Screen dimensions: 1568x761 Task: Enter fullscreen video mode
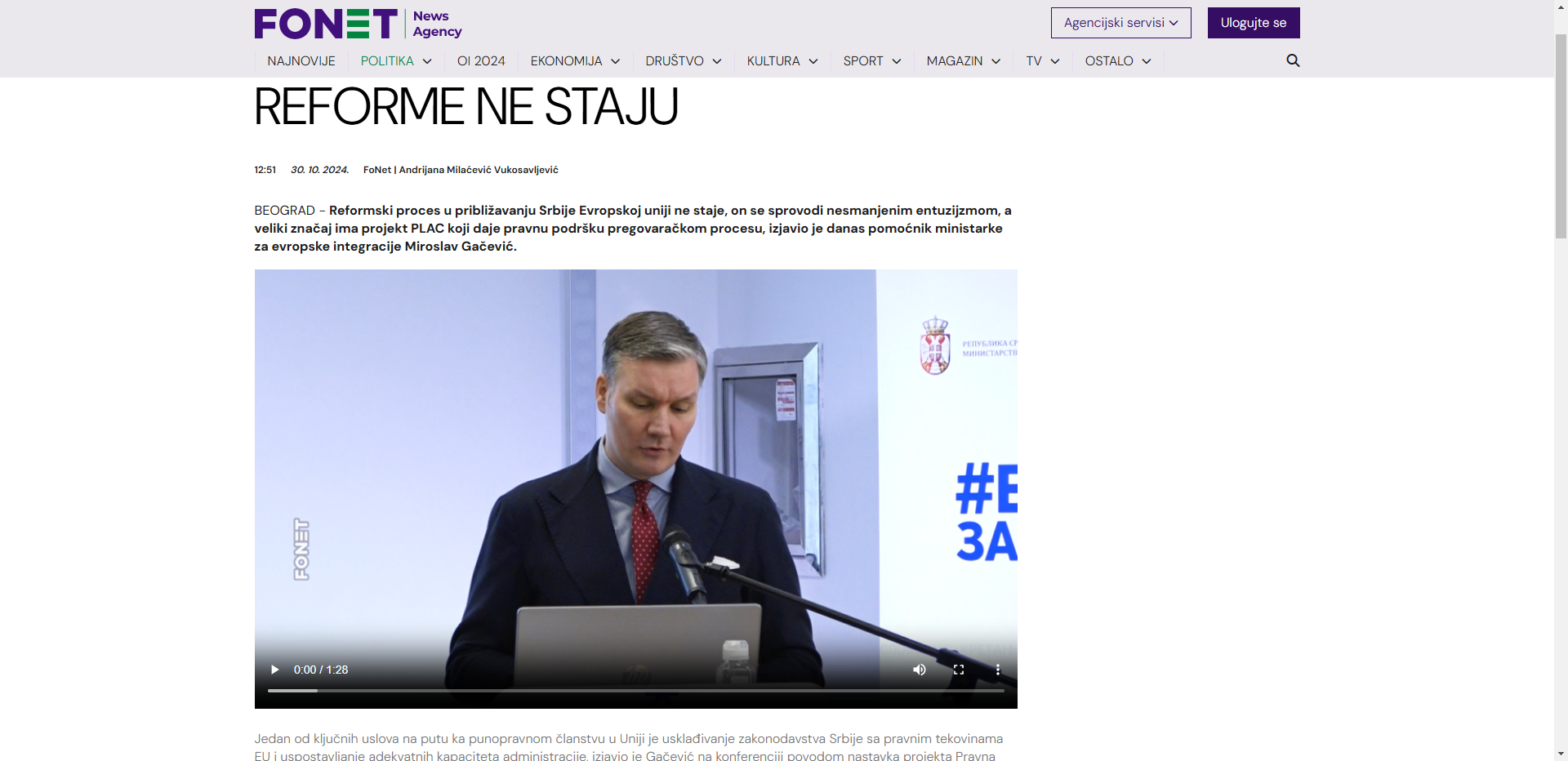coord(959,670)
